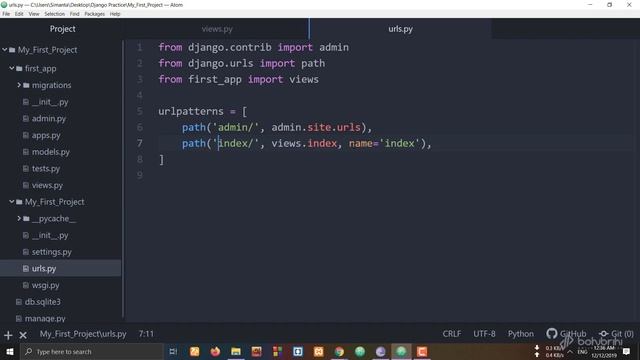The height and width of the screenshot is (360, 640).
Task: Open Task View on the taskbar
Action: coord(173,351)
